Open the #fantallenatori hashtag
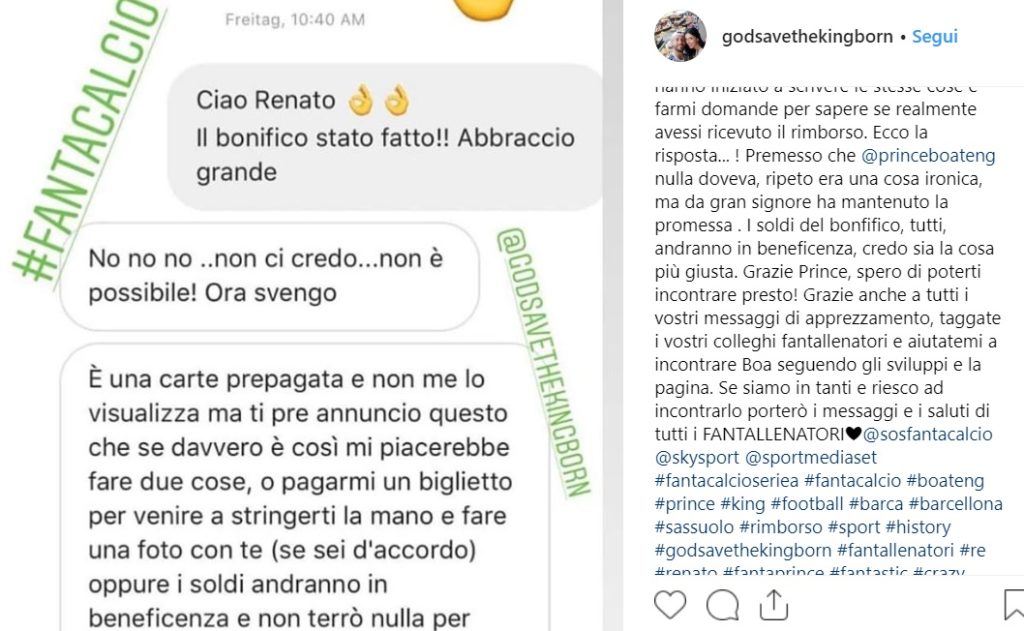 895,550
